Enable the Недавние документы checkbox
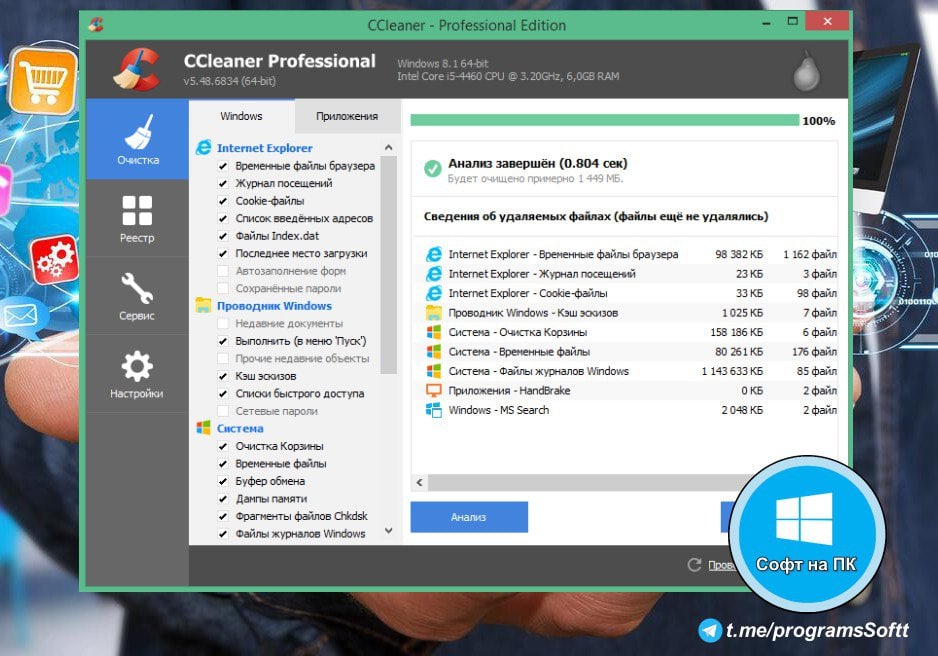This screenshot has height=656, width=938. pyautogui.click(x=223, y=324)
